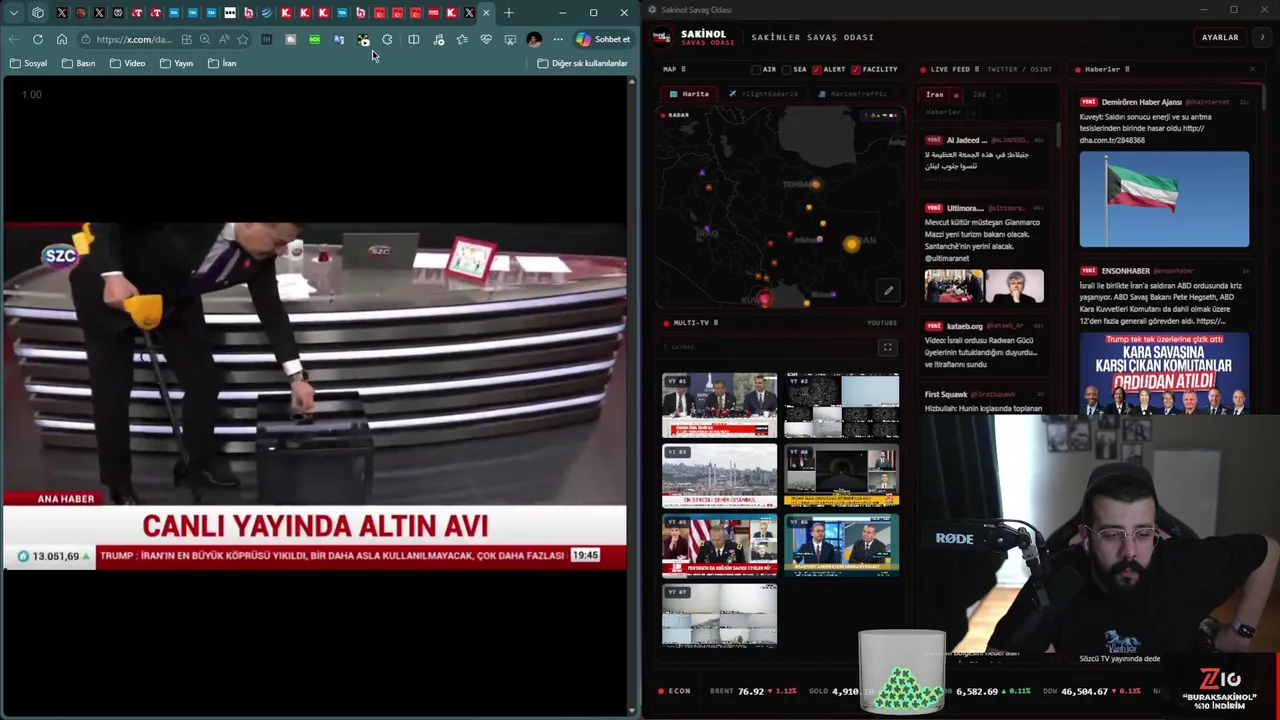The image size is (1280, 720).
Task: Open Diğer sık kullanılanlar folder
Action: tap(583, 63)
